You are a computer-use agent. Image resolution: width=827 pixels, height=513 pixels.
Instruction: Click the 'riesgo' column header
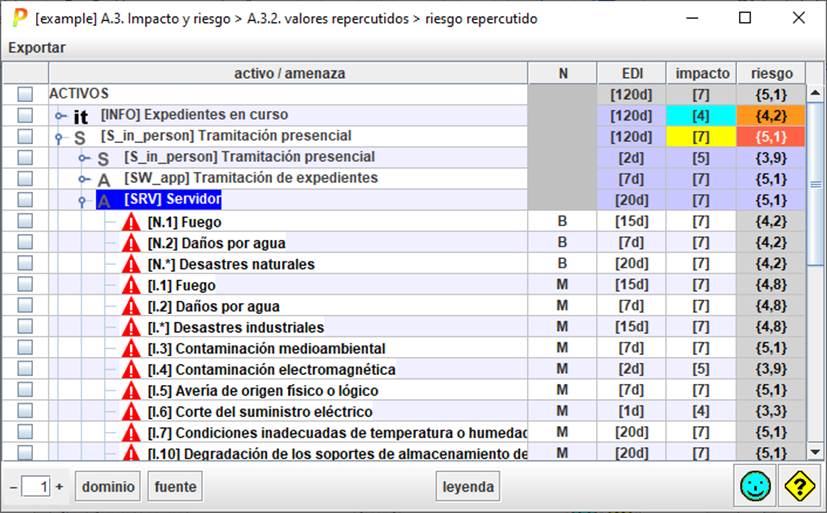tap(771, 73)
